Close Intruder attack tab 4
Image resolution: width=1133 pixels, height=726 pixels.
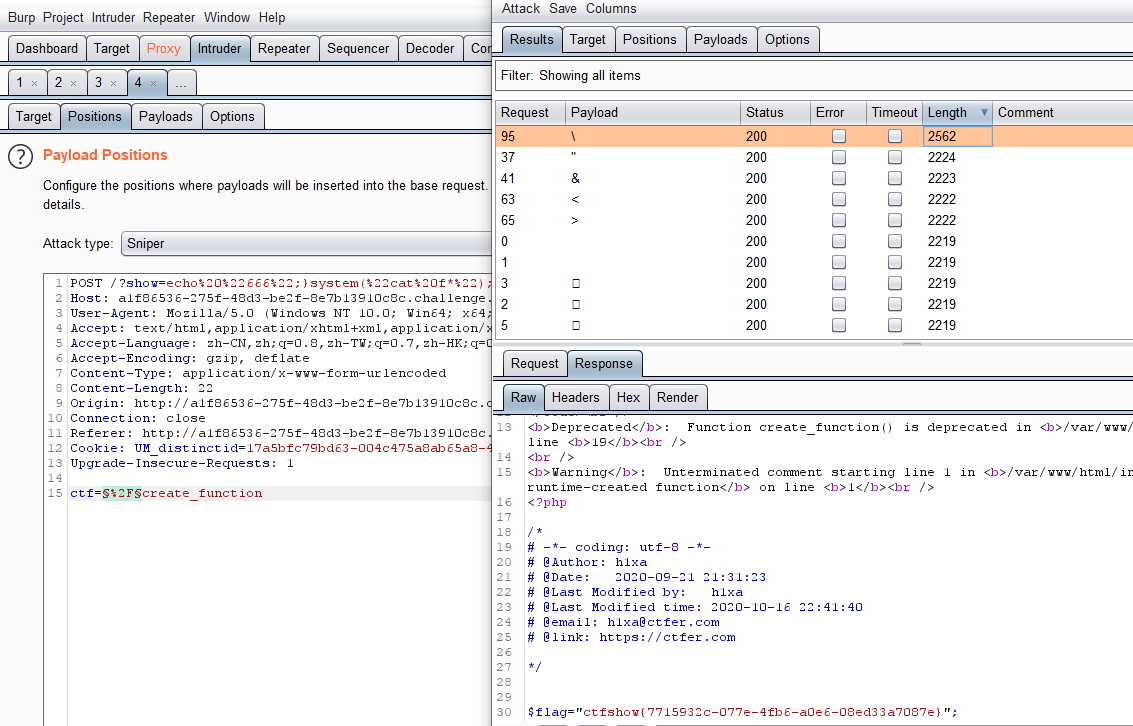[x=153, y=84]
